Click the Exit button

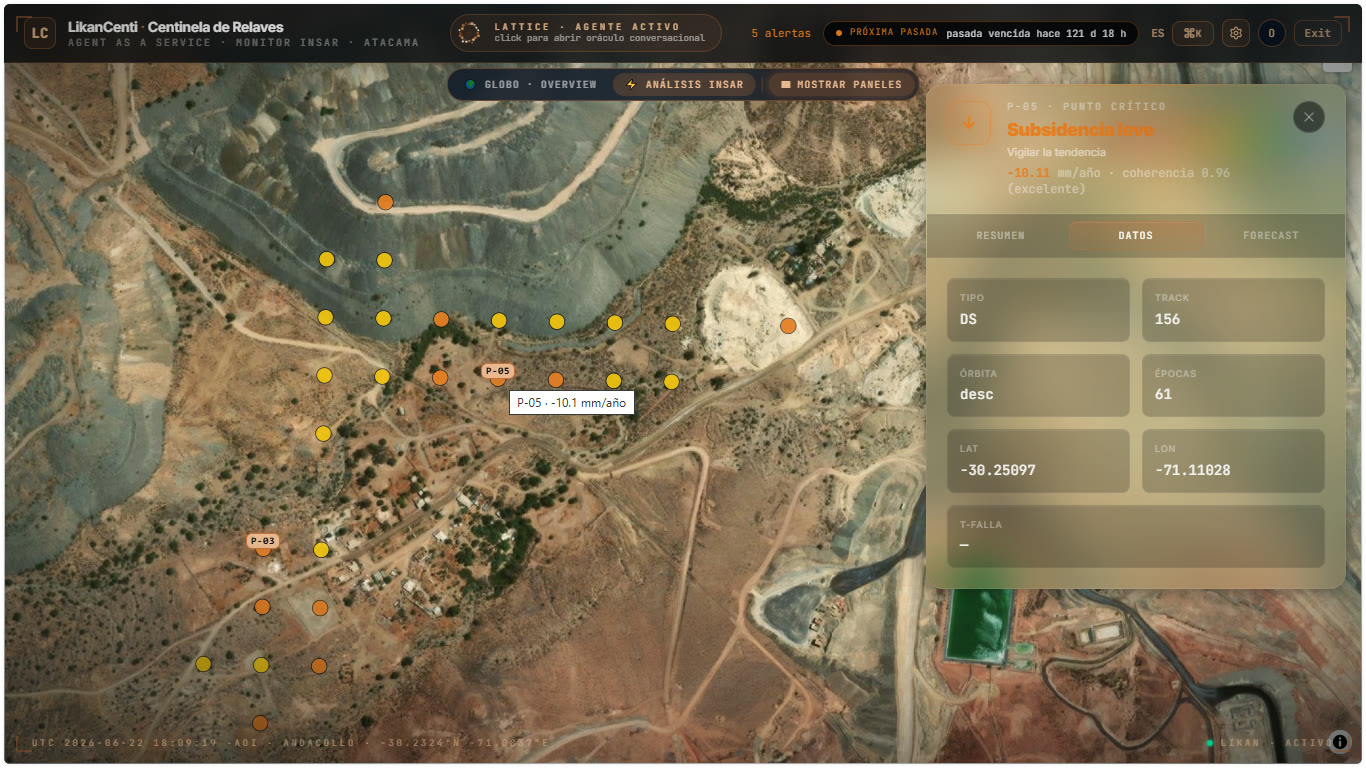1317,33
